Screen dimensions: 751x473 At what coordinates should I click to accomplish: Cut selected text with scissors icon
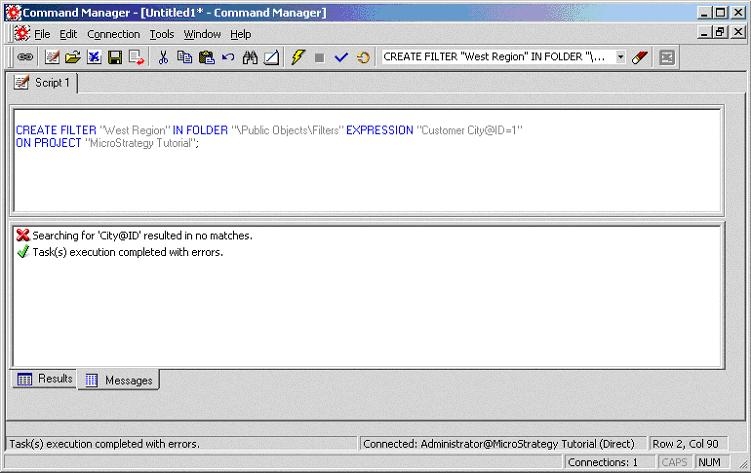pyautogui.click(x=163, y=57)
